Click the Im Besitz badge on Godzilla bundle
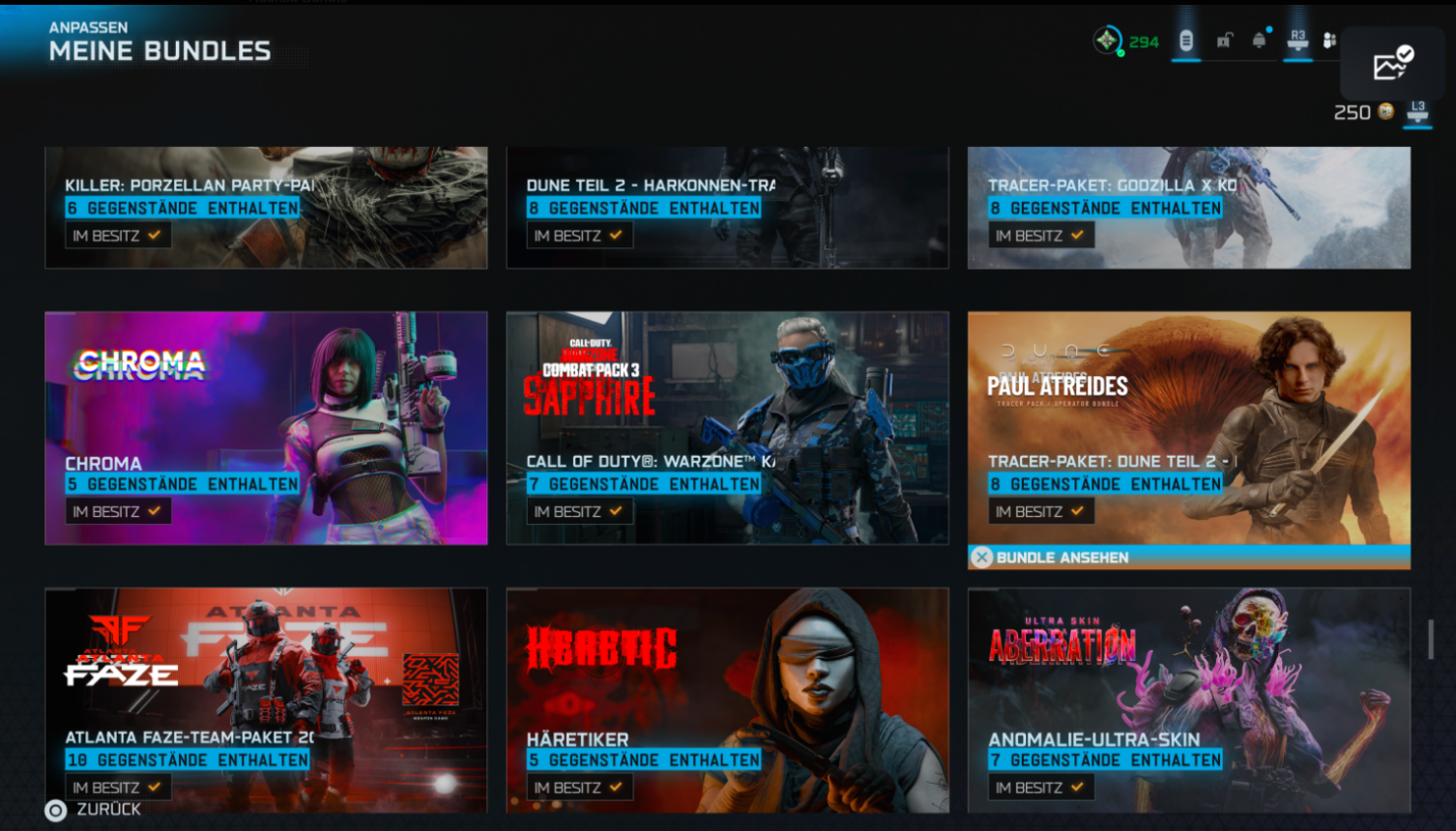 [1041, 235]
